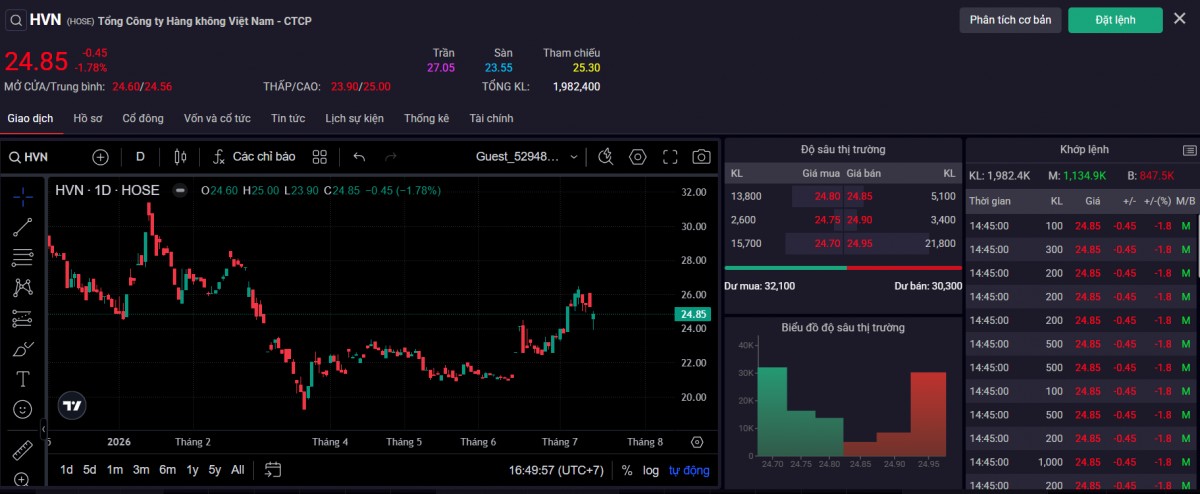Open the Tài chính tab
The width and height of the screenshot is (1200, 494).
(x=491, y=118)
